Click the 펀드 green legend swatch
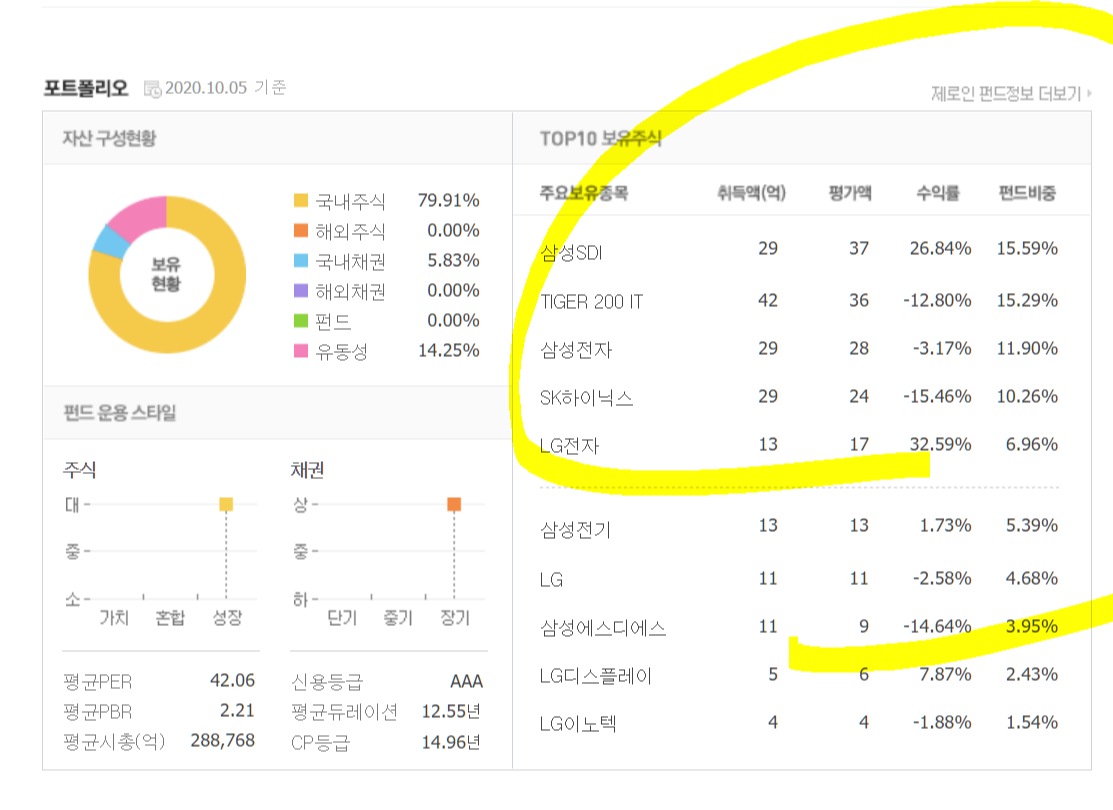Screen dimensions: 1113x810 coord(301,320)
